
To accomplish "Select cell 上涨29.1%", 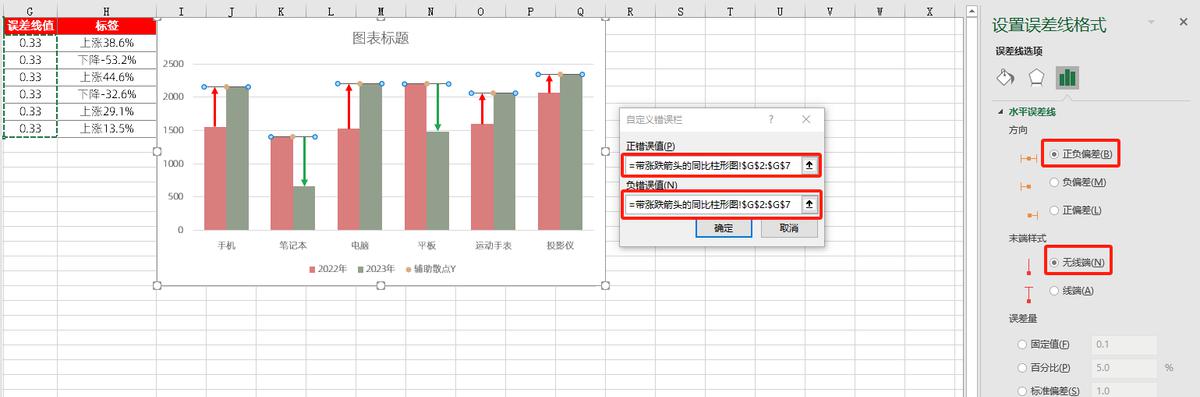I will coord(107,111).
